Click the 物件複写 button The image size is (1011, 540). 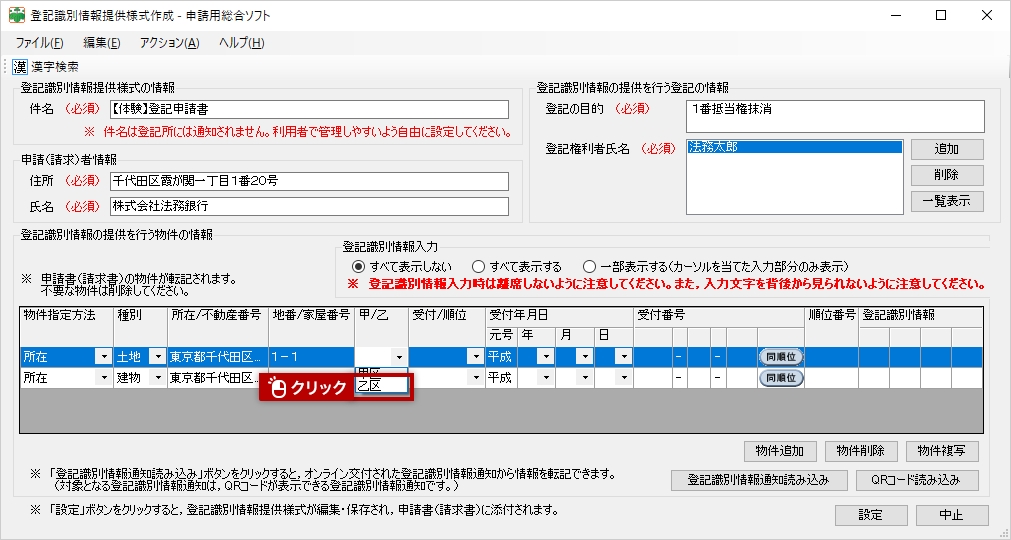942,451
